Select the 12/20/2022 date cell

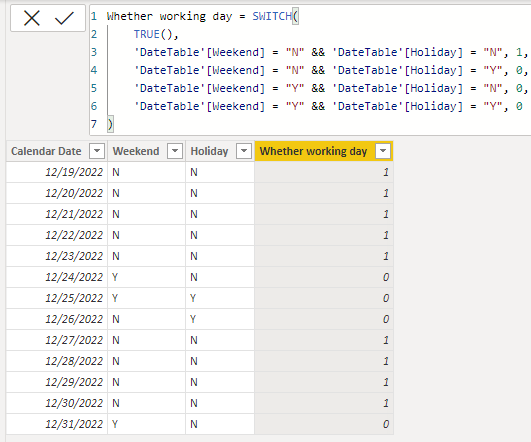[x=57, y=193]
